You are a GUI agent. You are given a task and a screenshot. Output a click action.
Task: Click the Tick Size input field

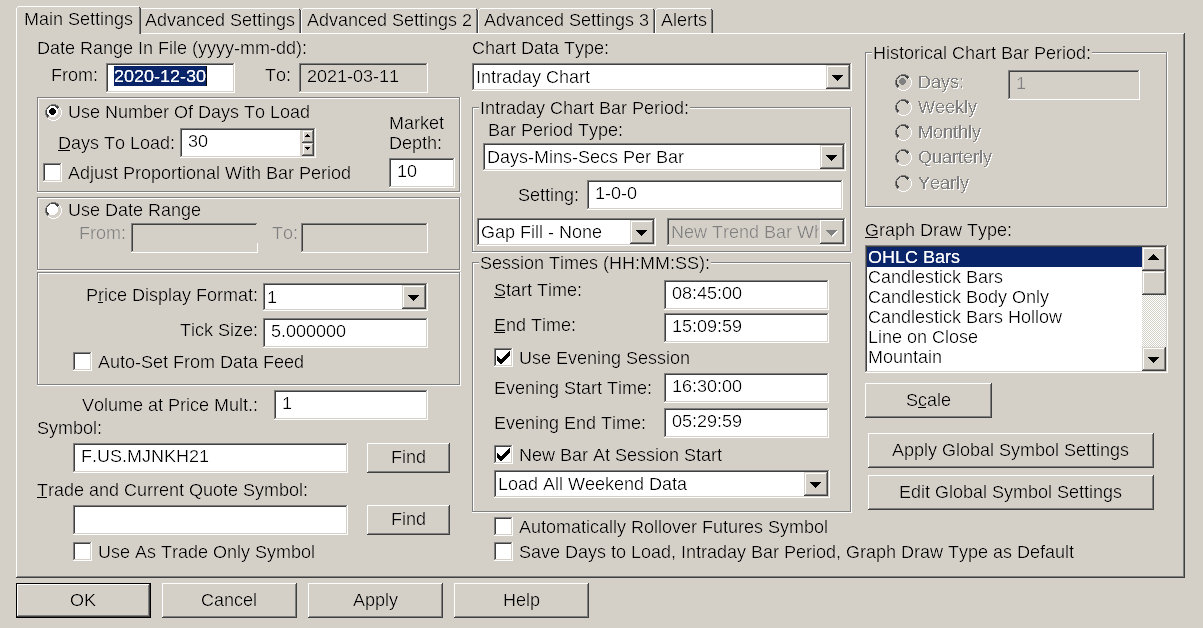[345, 331]
